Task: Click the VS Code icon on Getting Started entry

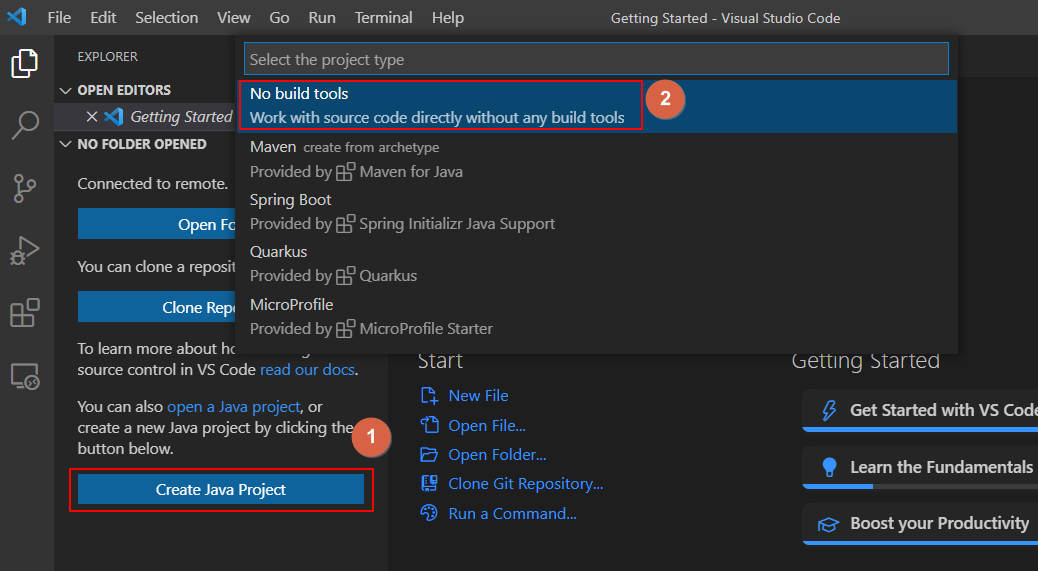Action: point(114,116)
